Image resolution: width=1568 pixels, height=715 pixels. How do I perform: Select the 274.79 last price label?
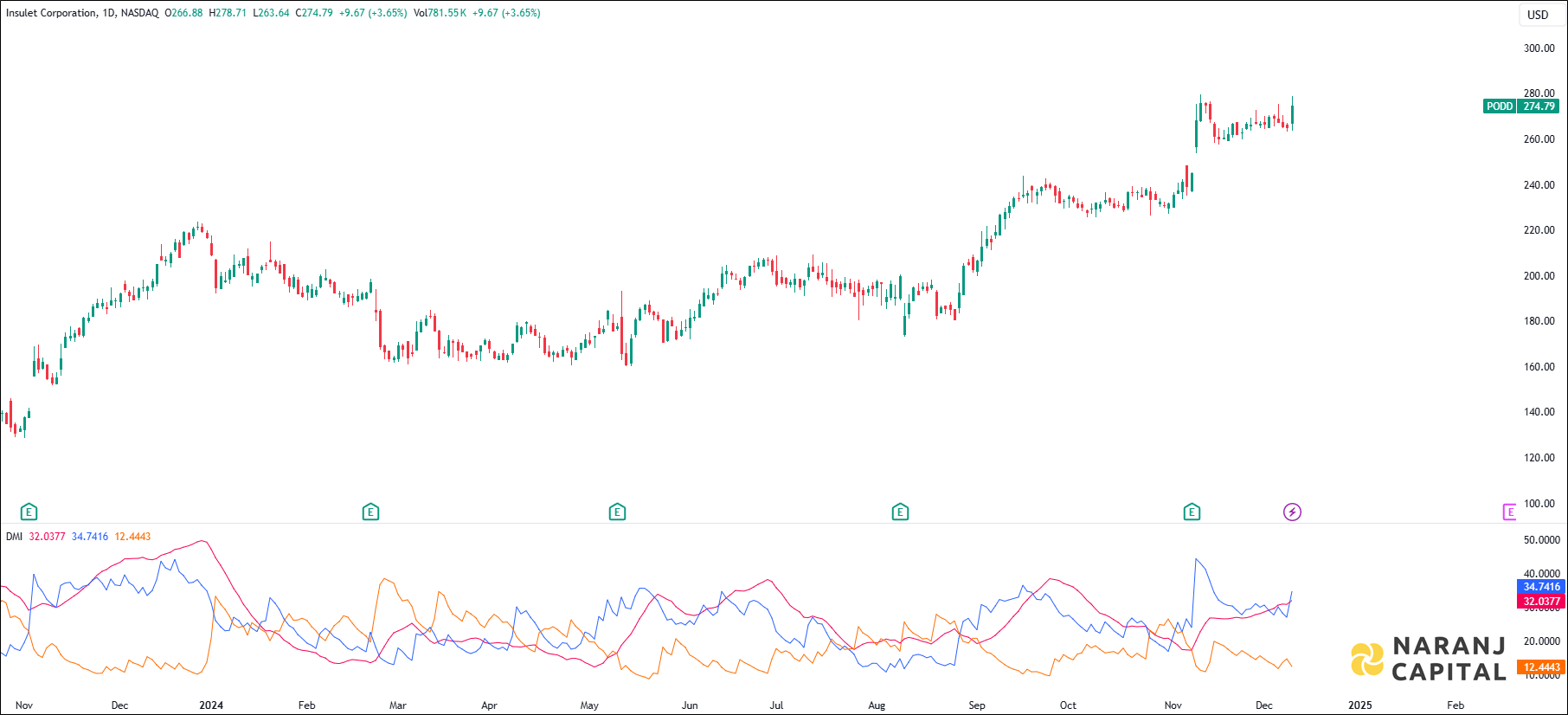[x=1539, y=106]
